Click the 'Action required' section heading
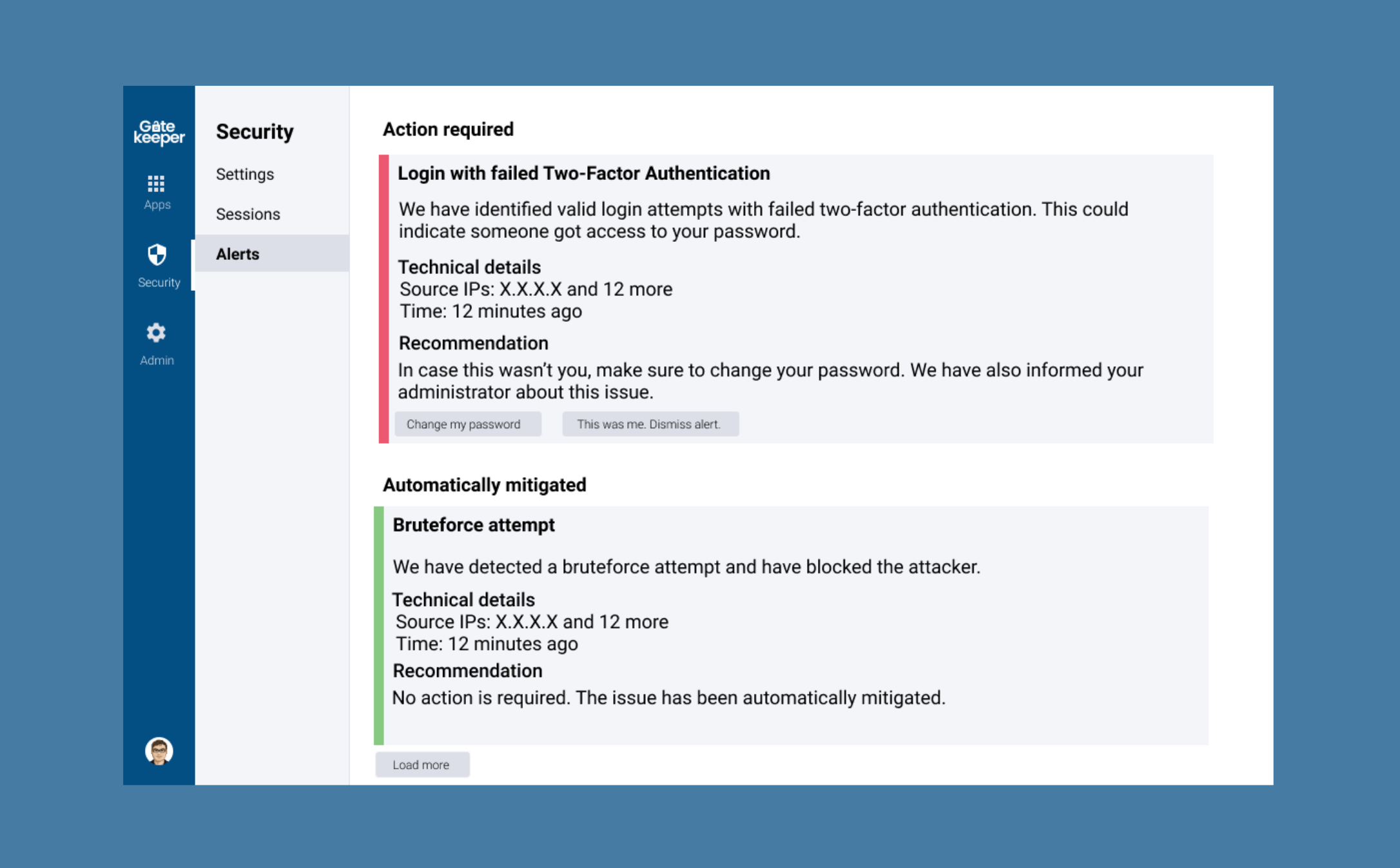The image size is (1400, 868). tap(448, 130)
